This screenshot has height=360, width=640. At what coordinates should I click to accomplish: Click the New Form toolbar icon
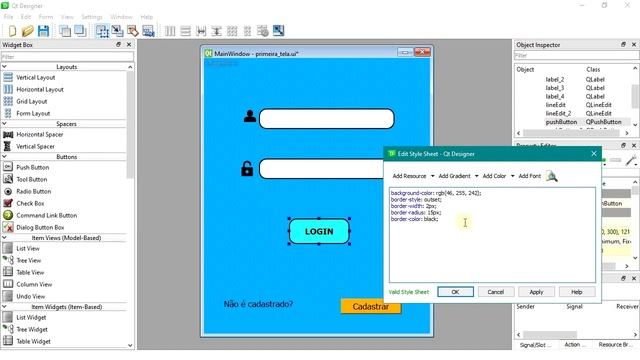[x=12, y=31]
